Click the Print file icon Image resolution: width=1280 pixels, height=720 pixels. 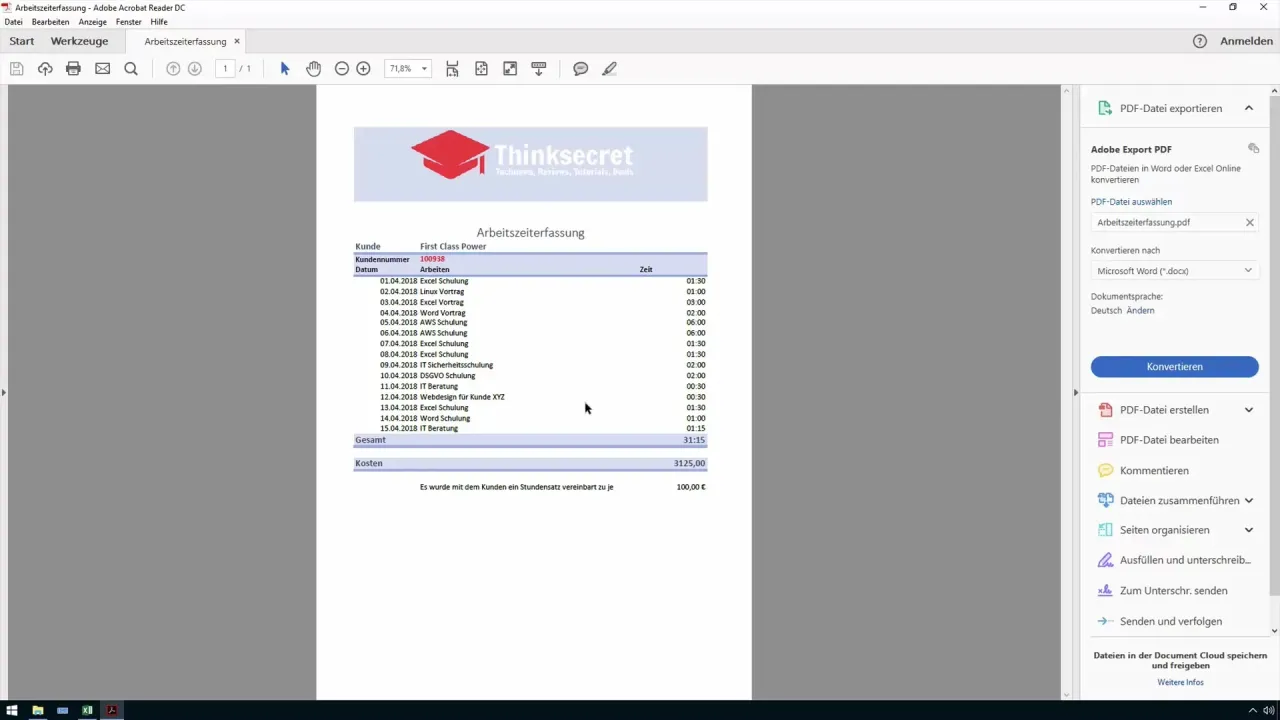coord(73,69)
